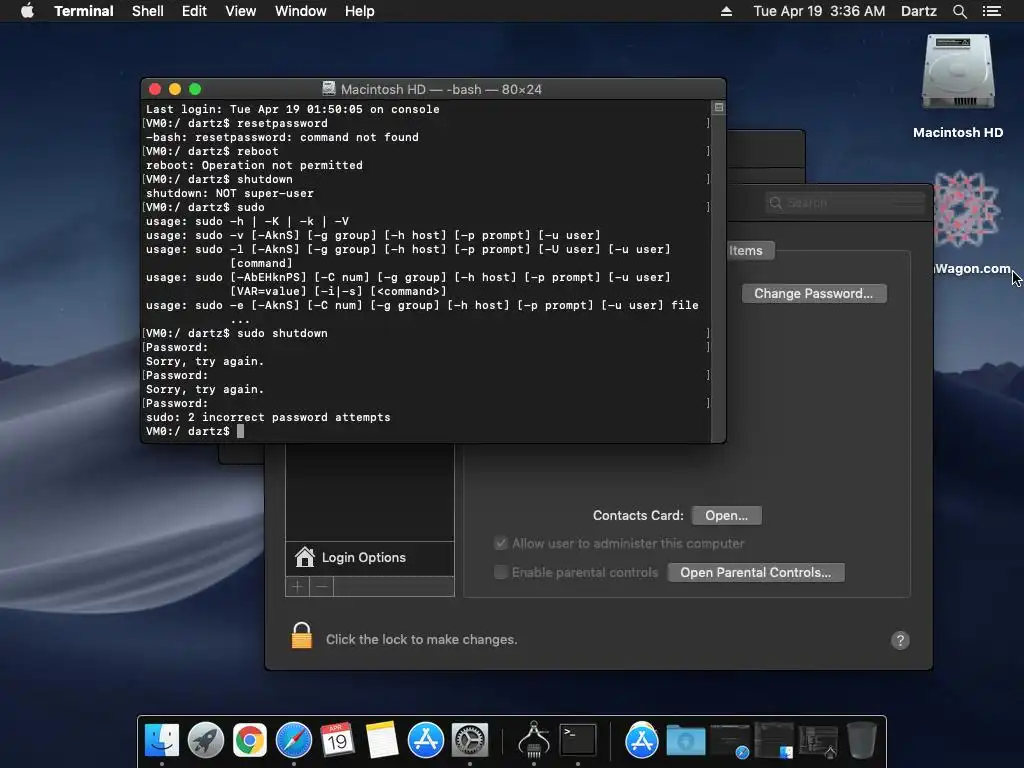Viewport: 1024px width, 768px height.
Task: Click the Terminal scroll-split icon at top right
Action: [x=718, y=107]
